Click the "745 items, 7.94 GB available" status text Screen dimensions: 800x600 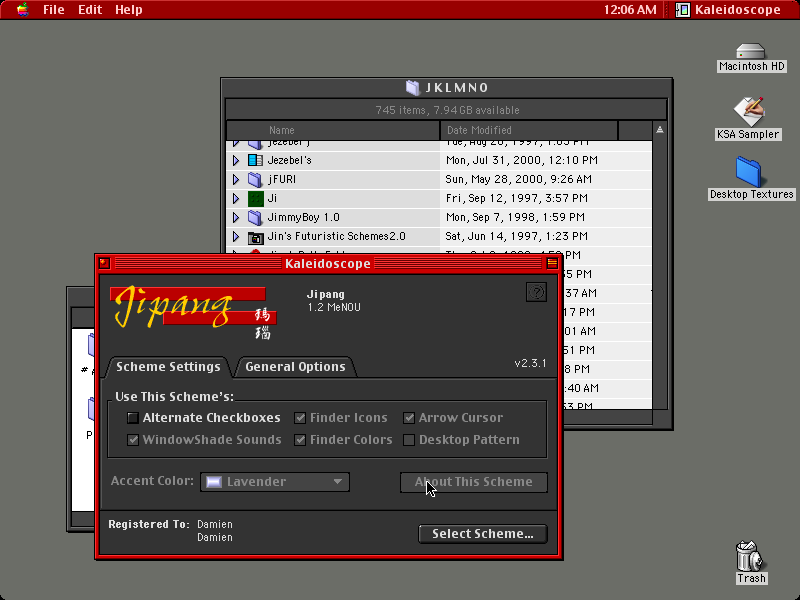(447, 110)
